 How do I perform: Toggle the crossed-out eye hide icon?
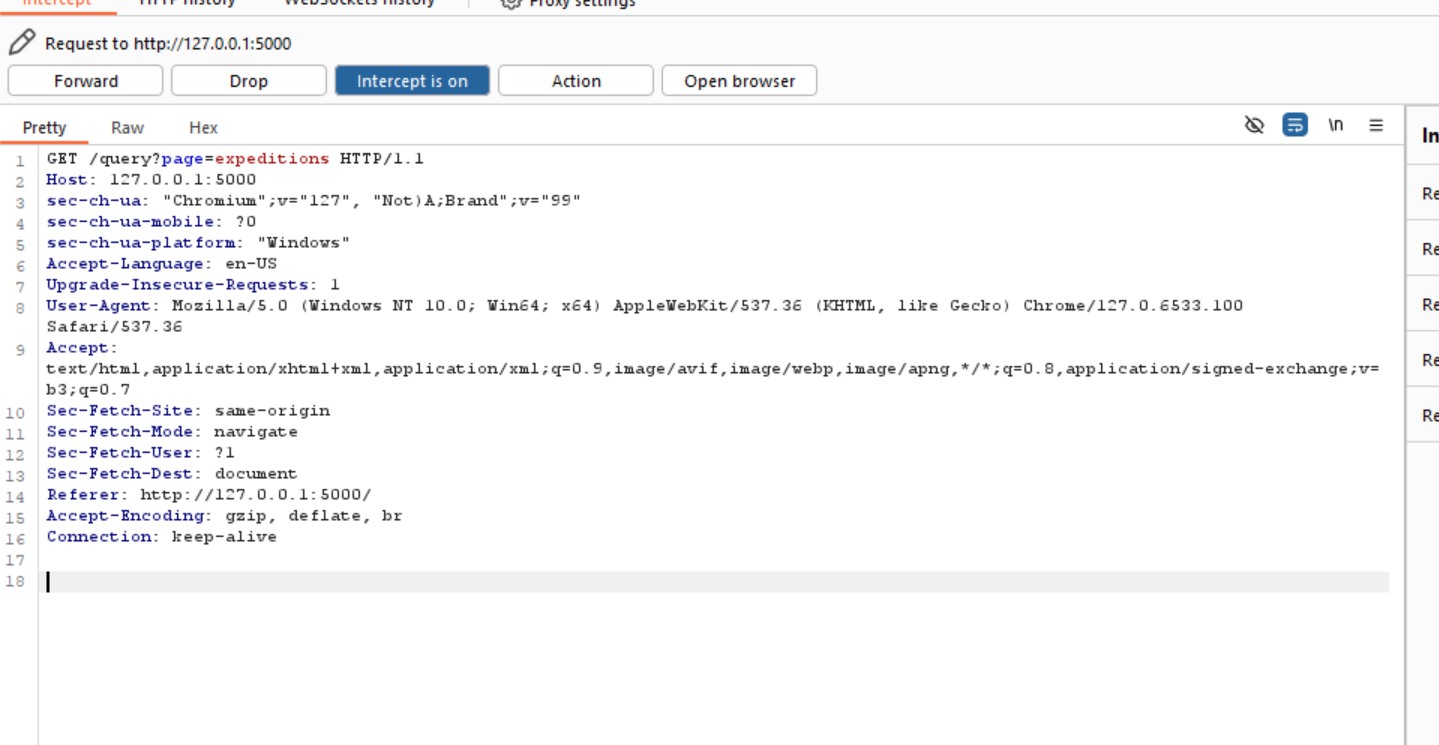point(1254,125)
